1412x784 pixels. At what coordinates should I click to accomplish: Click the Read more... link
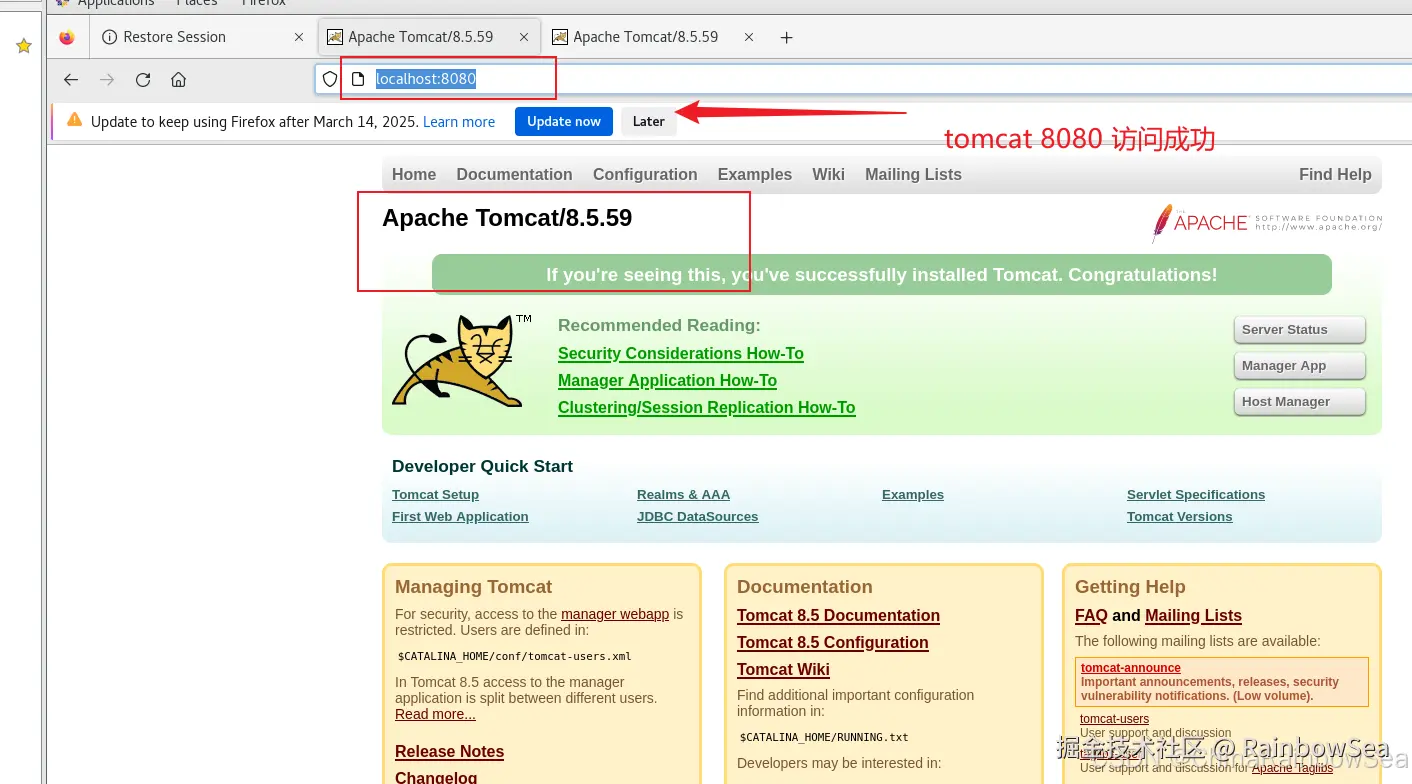pos(435,714)
